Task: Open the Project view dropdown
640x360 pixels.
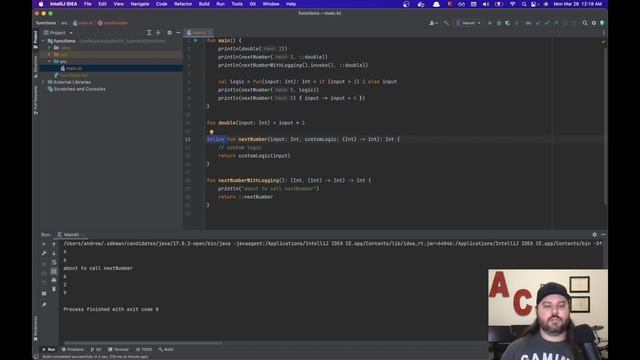Action: 58,33
